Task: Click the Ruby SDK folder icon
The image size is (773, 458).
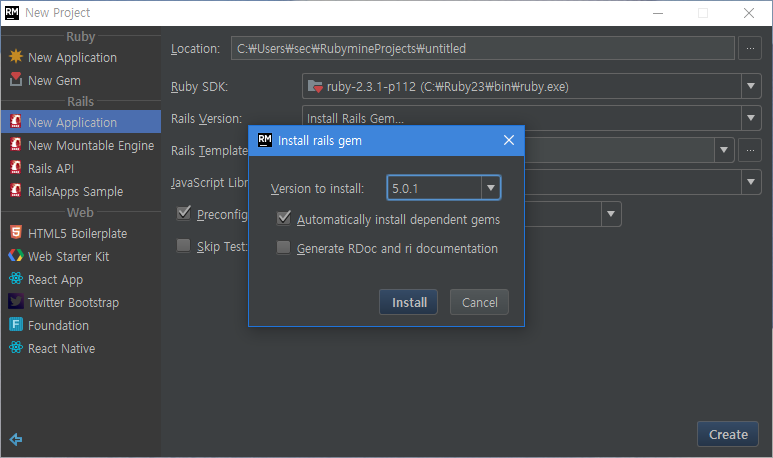Action: 315,87
